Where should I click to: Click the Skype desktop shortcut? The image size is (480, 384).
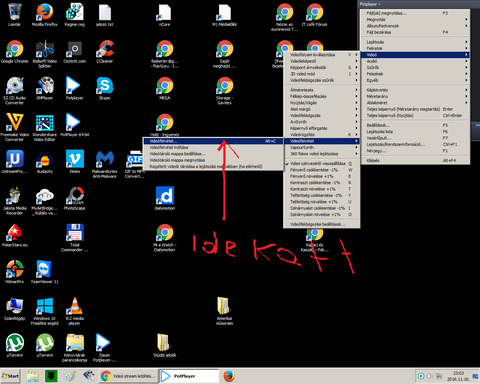coord(105,88)
